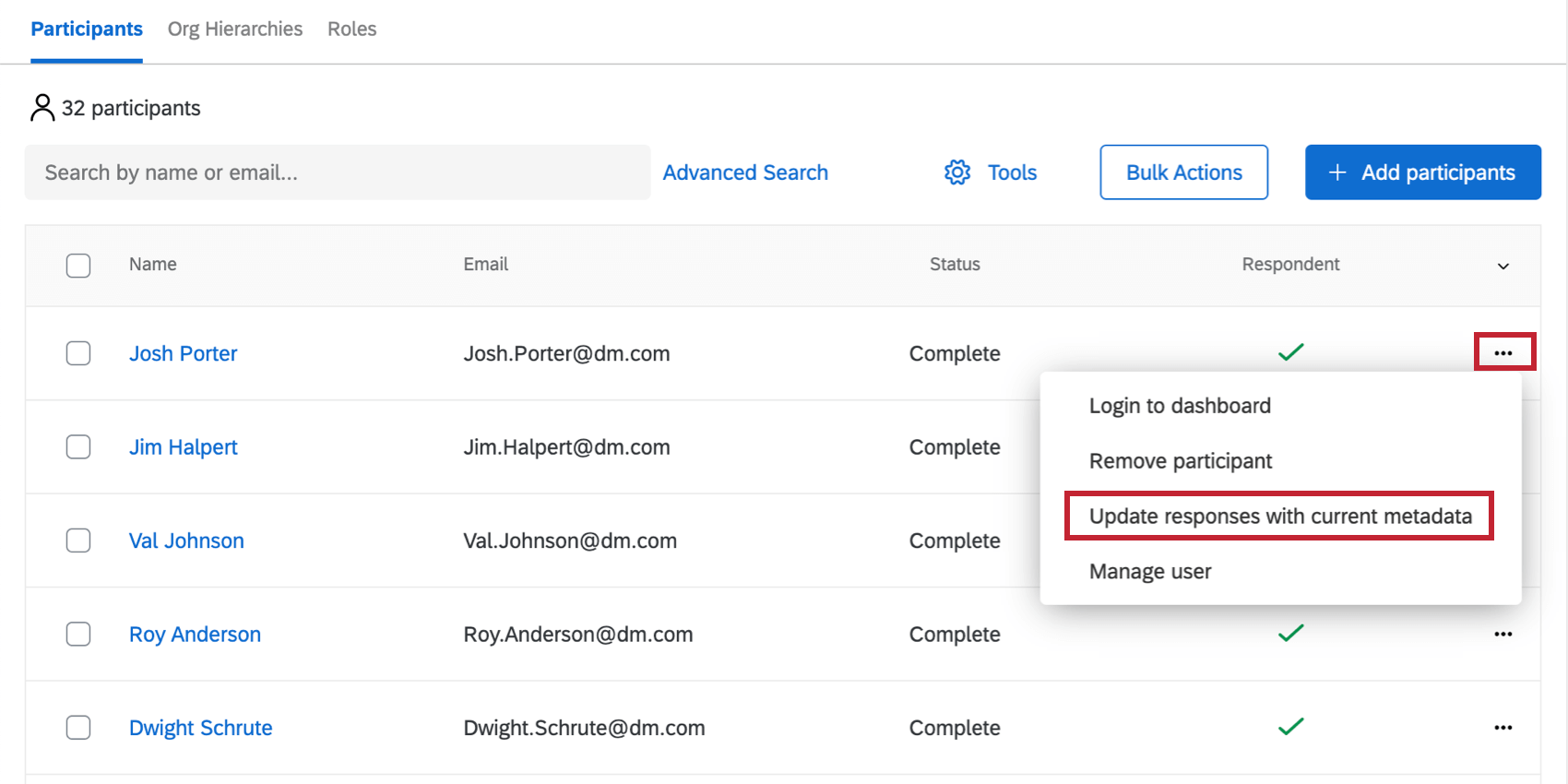Select the Val Johnson row checkbox
Viewport: 1568px width, 784px height.
pos(78,540)
